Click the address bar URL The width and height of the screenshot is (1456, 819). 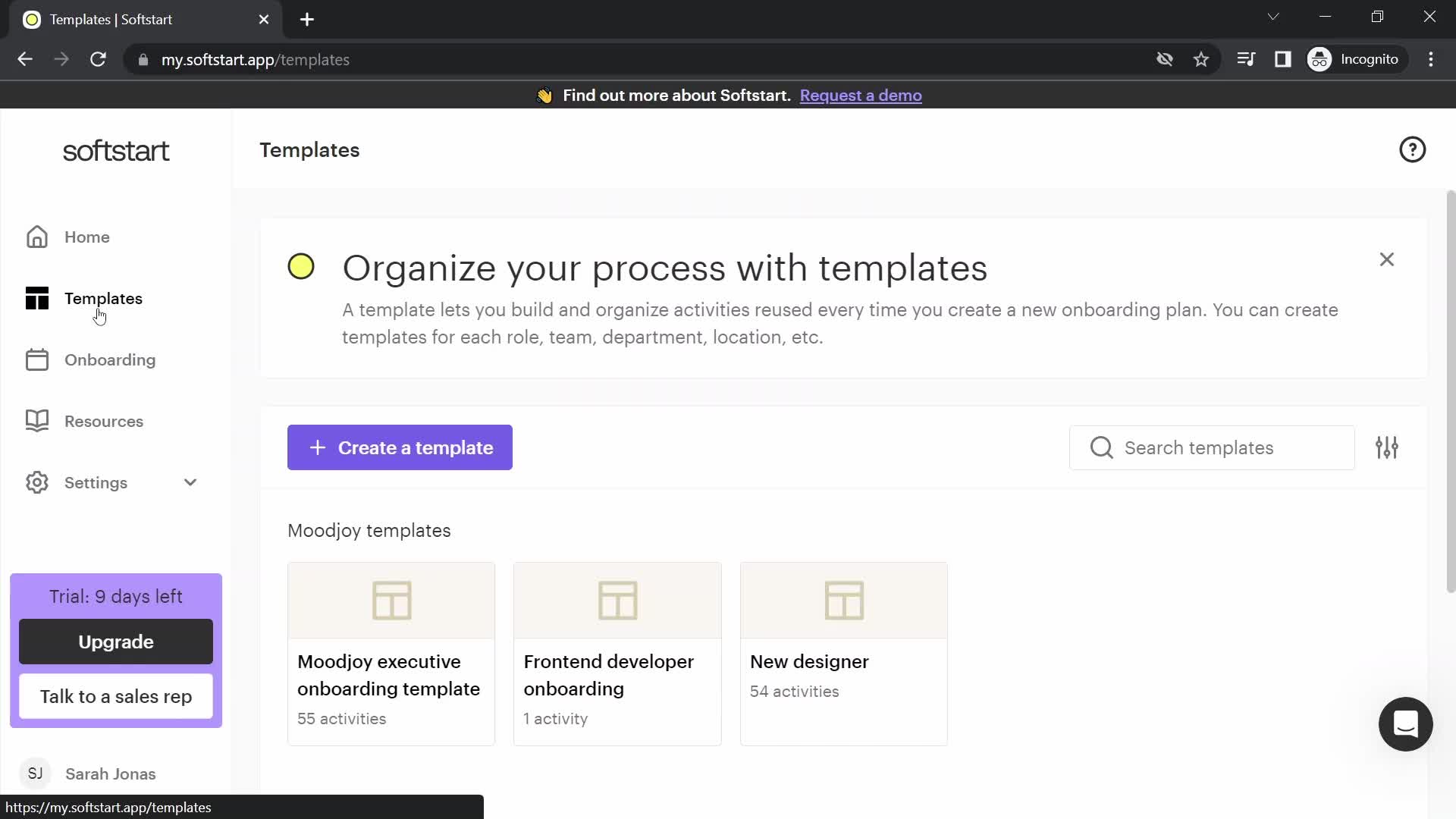pos(255,60)
